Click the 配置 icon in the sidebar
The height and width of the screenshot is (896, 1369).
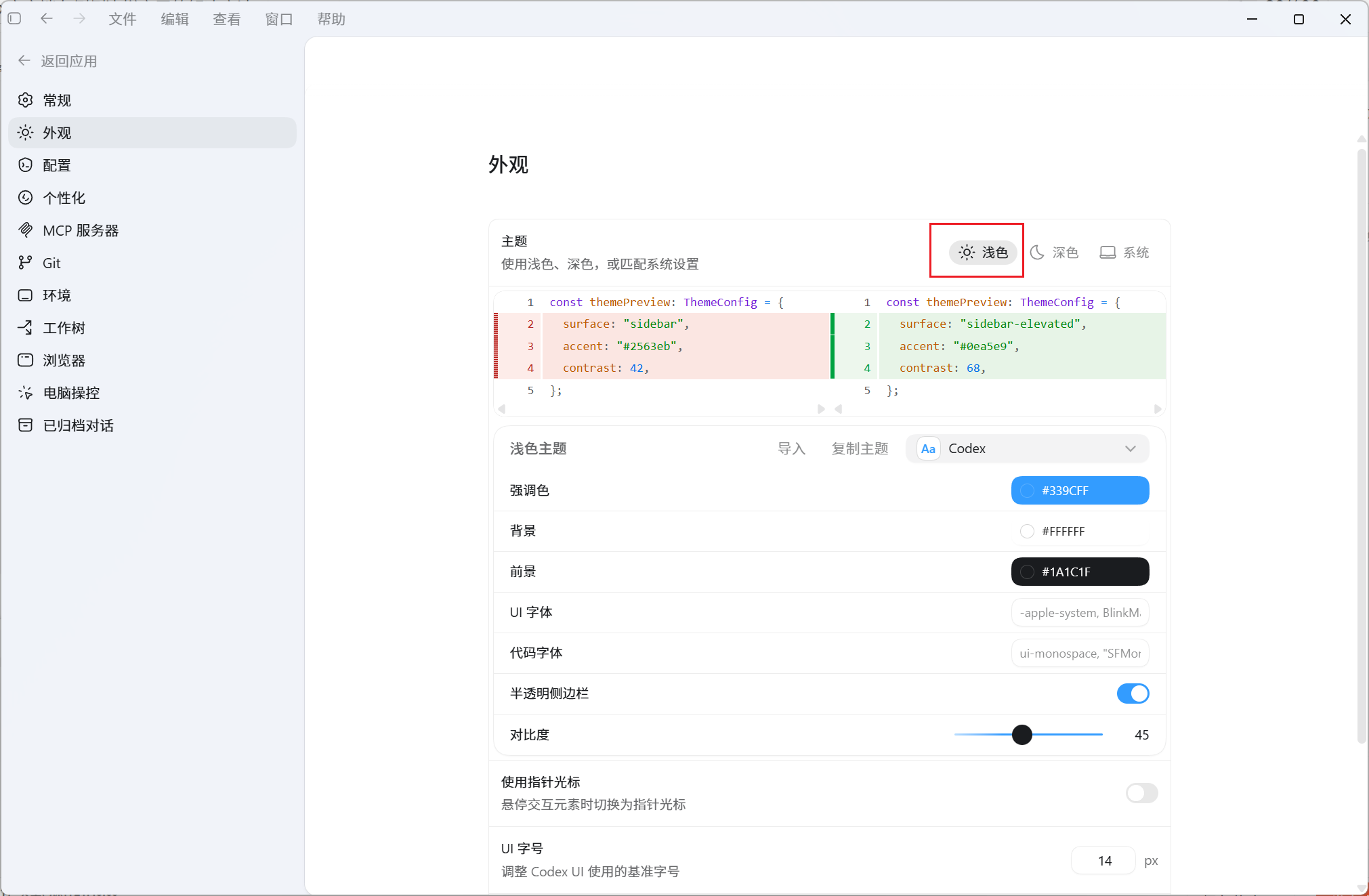(x=26, y=165)
